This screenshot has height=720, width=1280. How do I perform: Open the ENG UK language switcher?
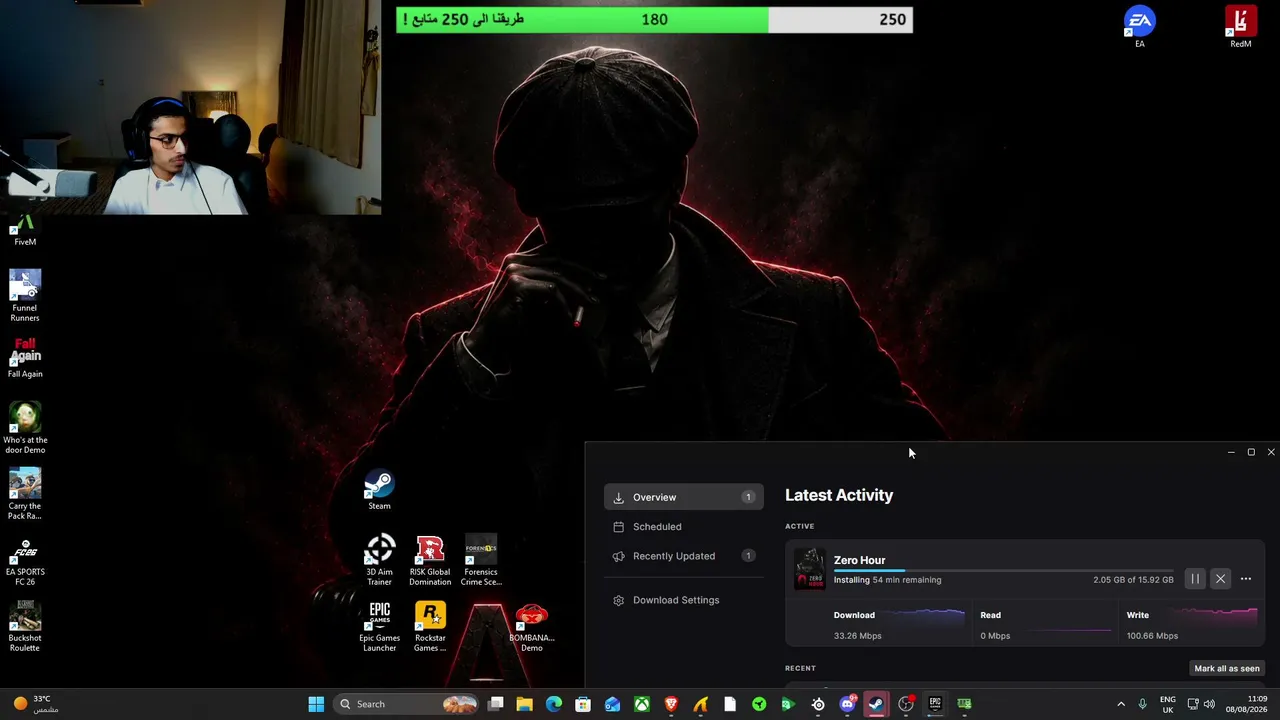point(1168,704)
